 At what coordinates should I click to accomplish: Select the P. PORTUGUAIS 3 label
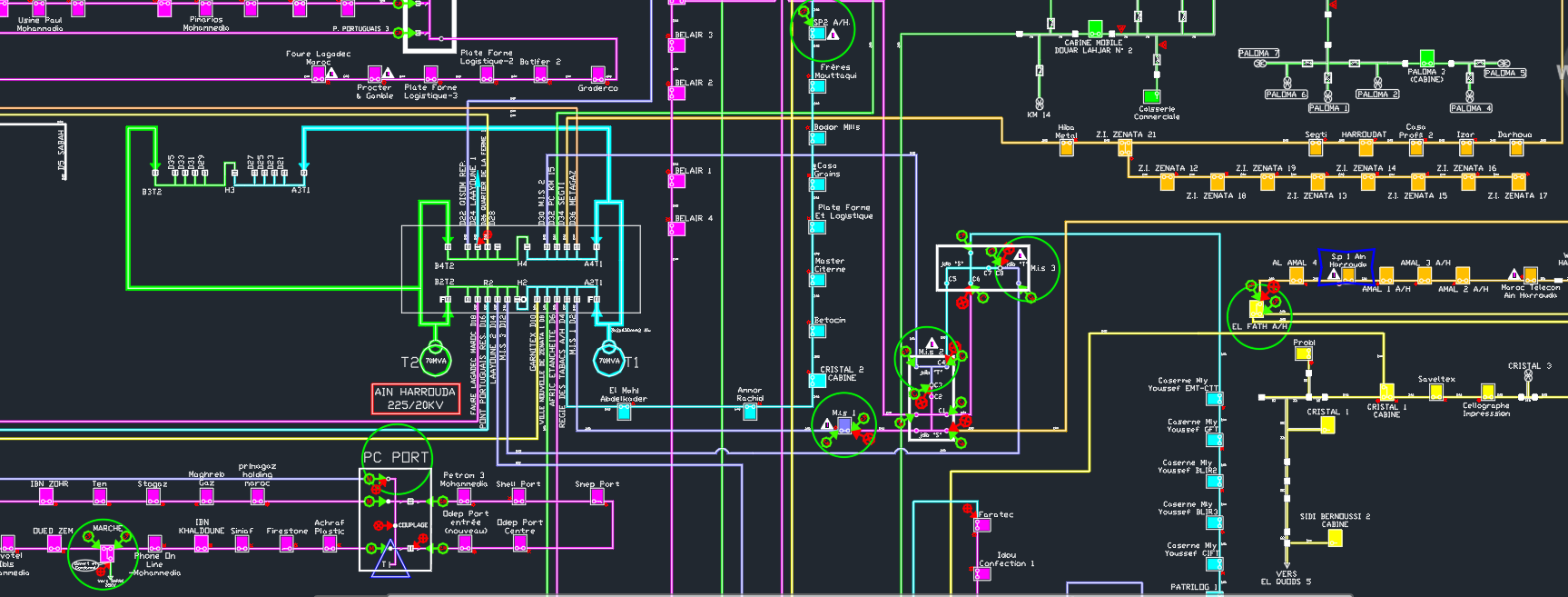(360, 29)
